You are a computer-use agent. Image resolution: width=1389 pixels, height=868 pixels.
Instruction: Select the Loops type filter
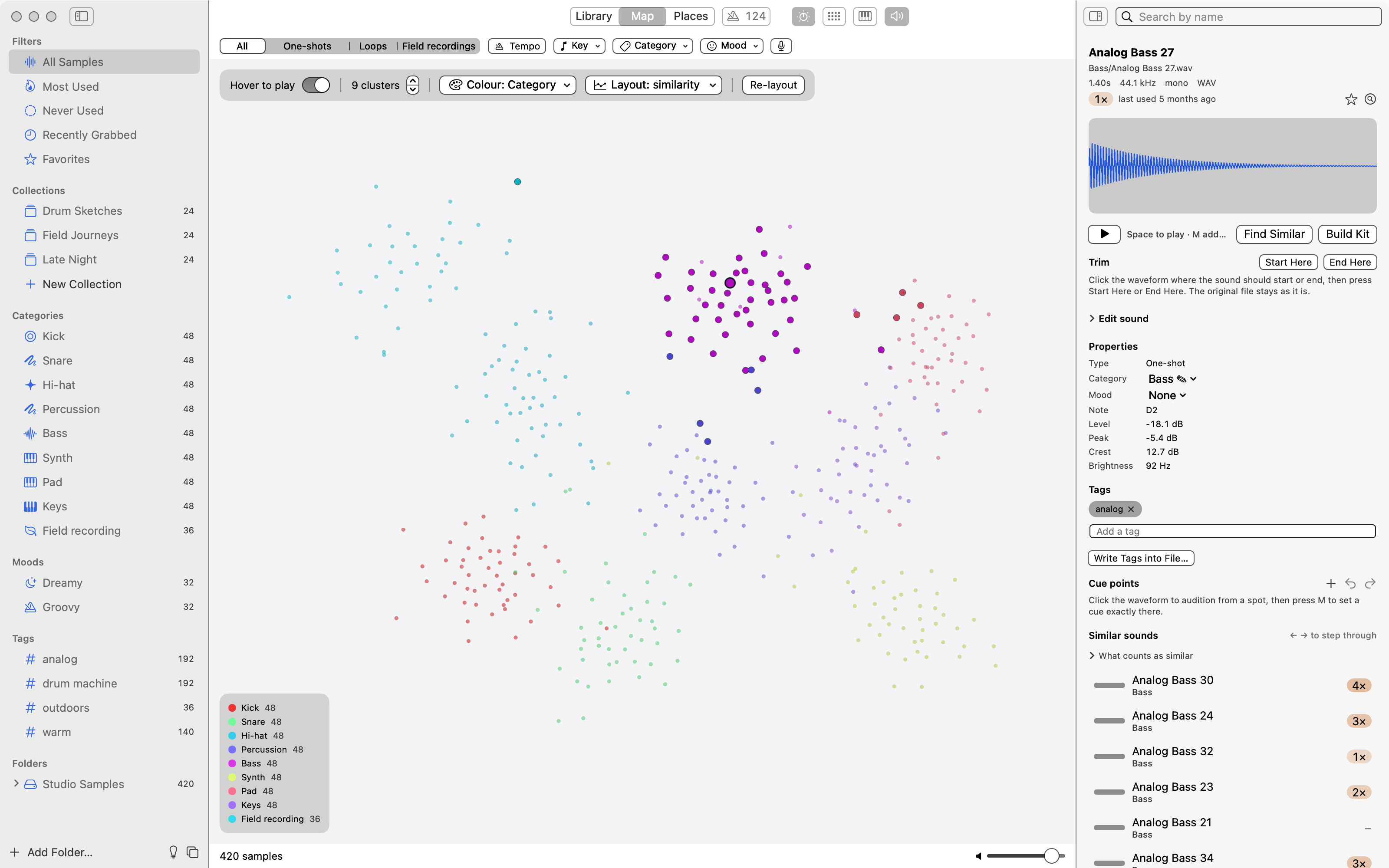373,46
